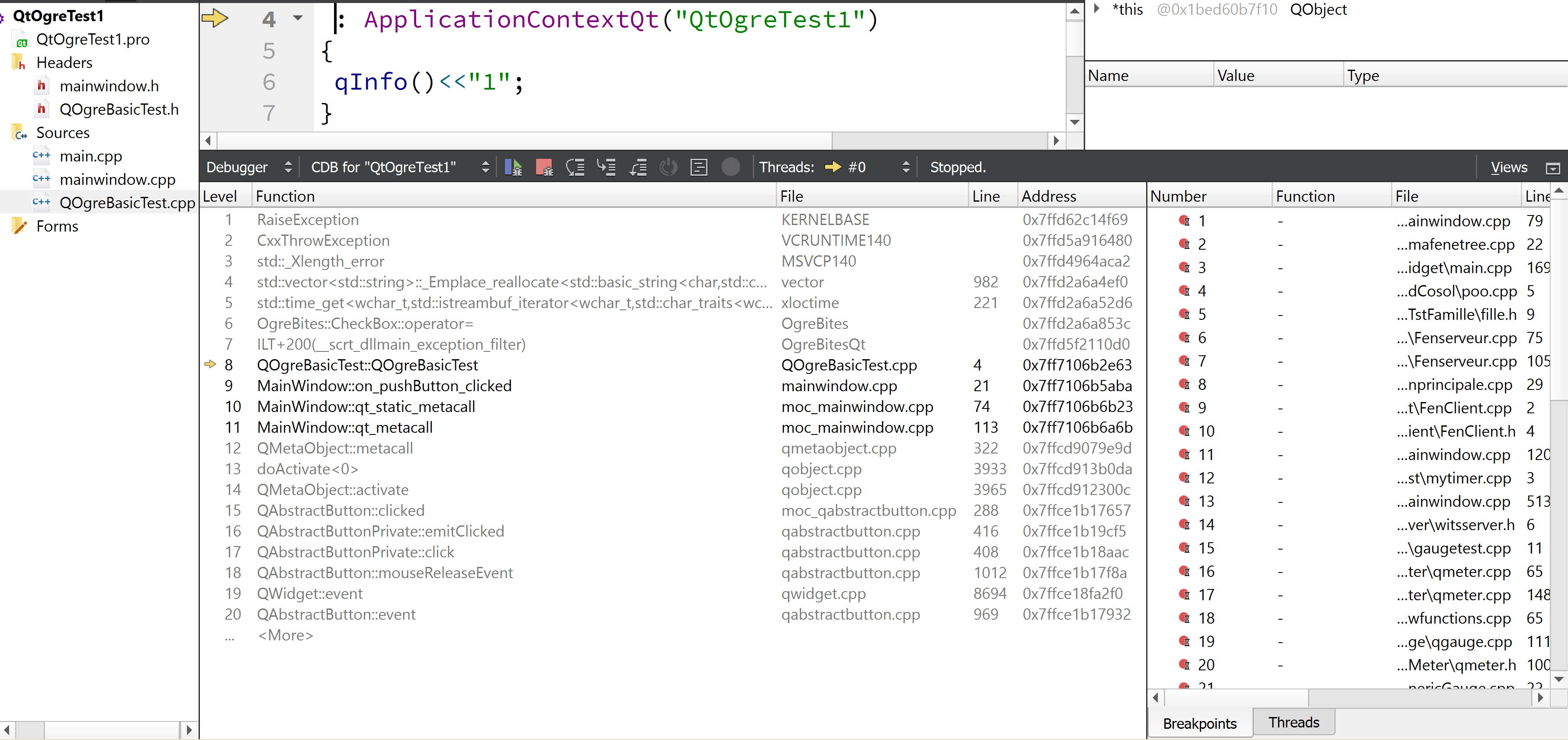Screen dimensions: 1568x740
Task: Select stack frame 1 RaiseException
Action: point(673,219)
